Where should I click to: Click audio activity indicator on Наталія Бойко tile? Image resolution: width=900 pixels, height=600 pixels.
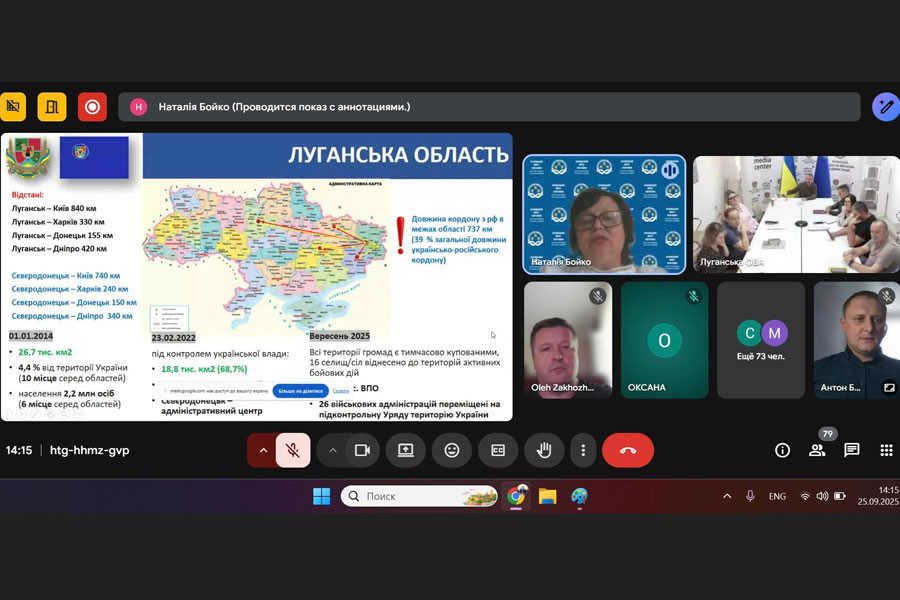click(670, 170)
